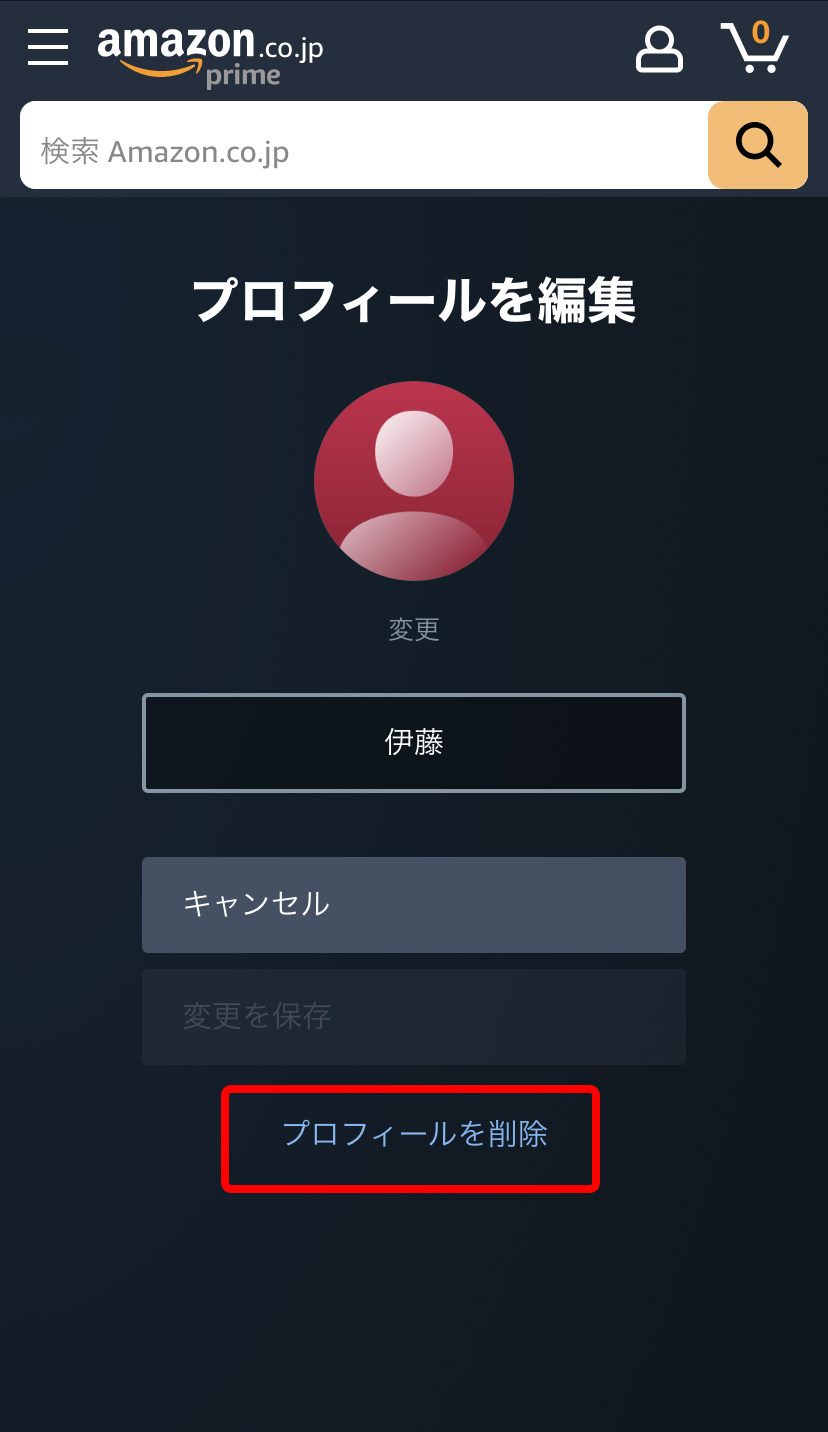Click the head shape inside the avatar
Image resolution: width=828 pixels, height=1432 pixels.
pyautogui.click(x=414, y=453)
